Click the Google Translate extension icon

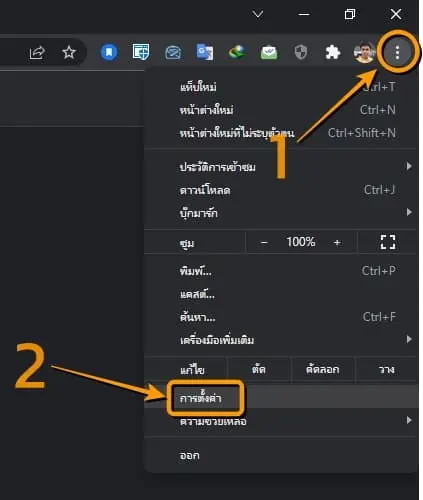[205, 52]
